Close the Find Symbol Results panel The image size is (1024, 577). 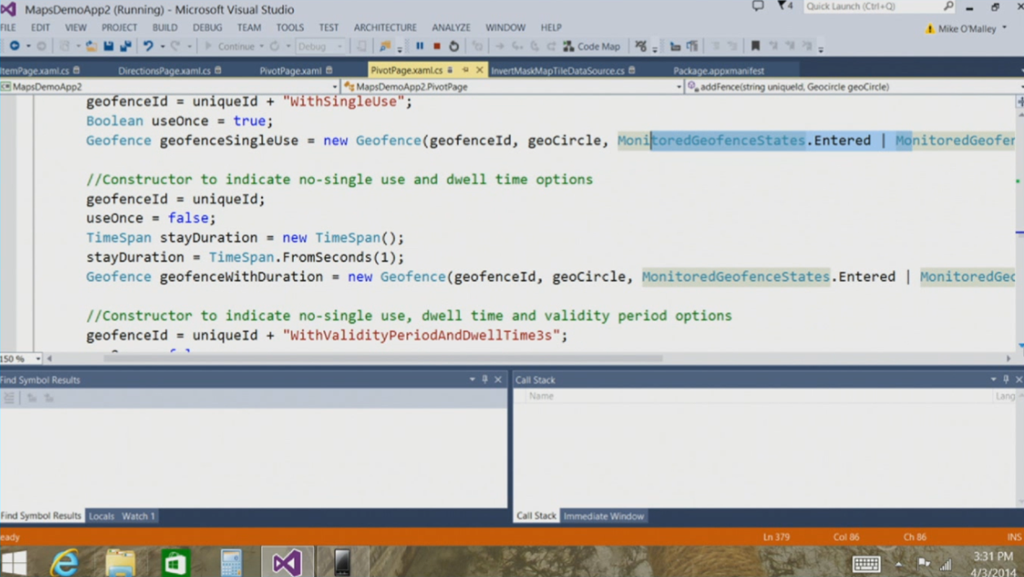(x=498, y=379)
